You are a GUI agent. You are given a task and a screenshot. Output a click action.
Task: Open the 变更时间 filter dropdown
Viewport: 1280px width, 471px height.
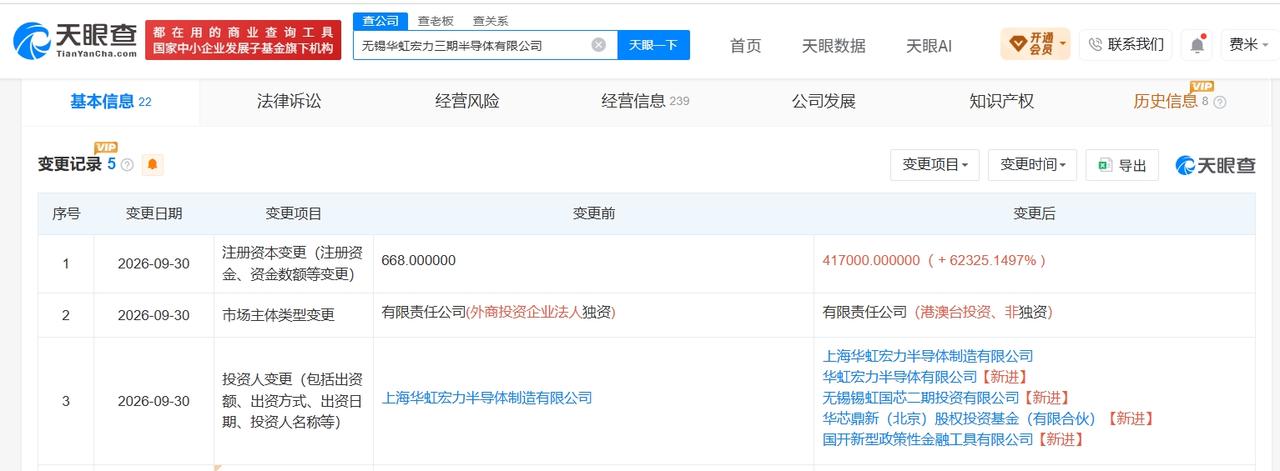[1033, 165]
